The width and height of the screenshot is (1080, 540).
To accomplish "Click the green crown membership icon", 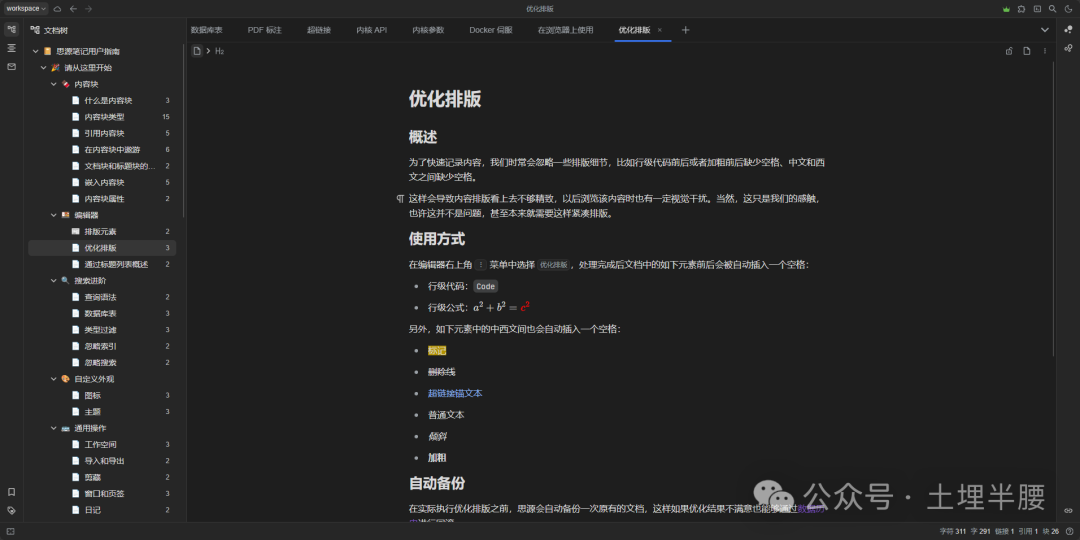I will tap(1006, 9).
